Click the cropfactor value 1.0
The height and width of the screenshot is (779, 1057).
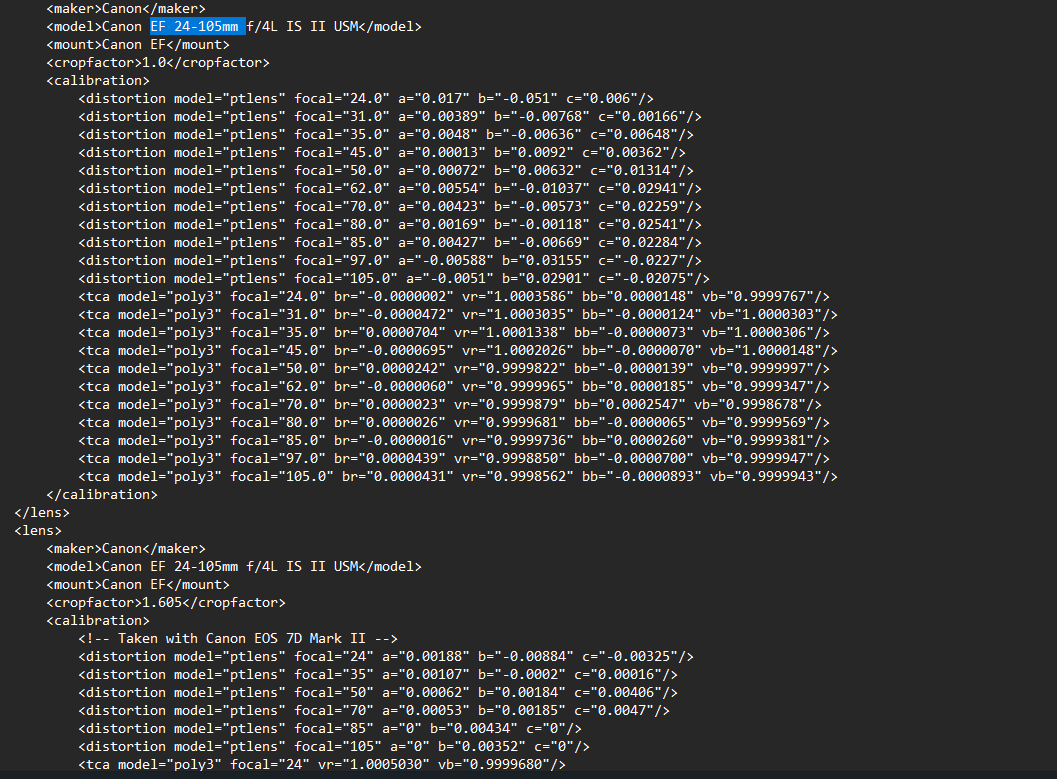coord(154,63)
